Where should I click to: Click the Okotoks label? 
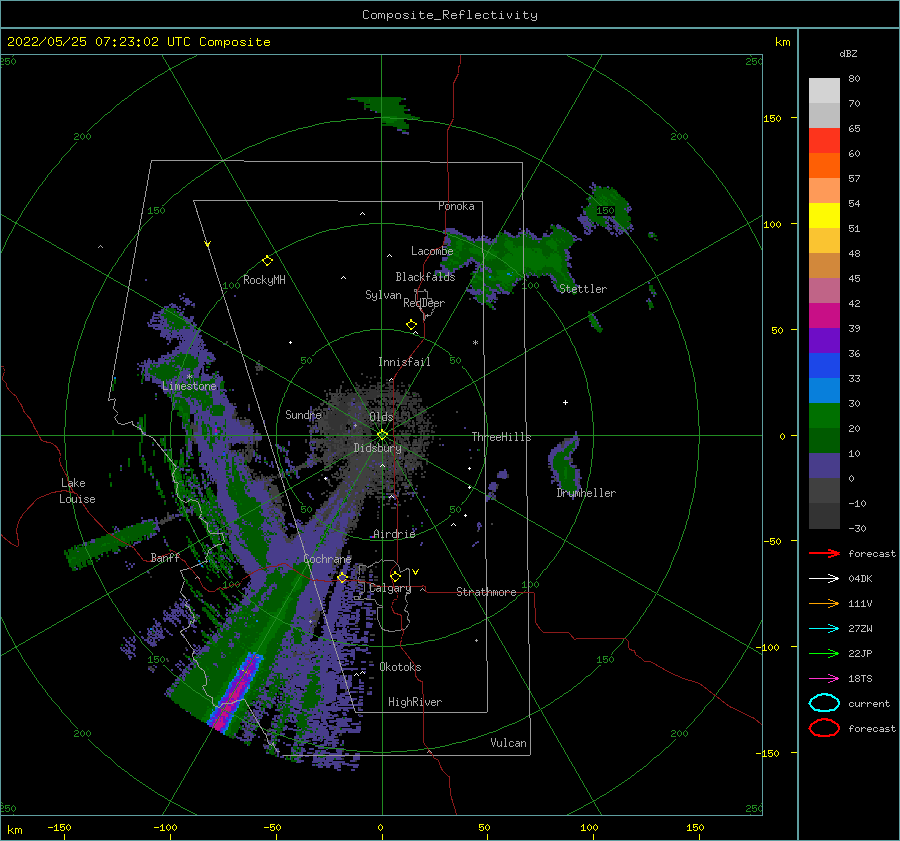coord(400,666)
